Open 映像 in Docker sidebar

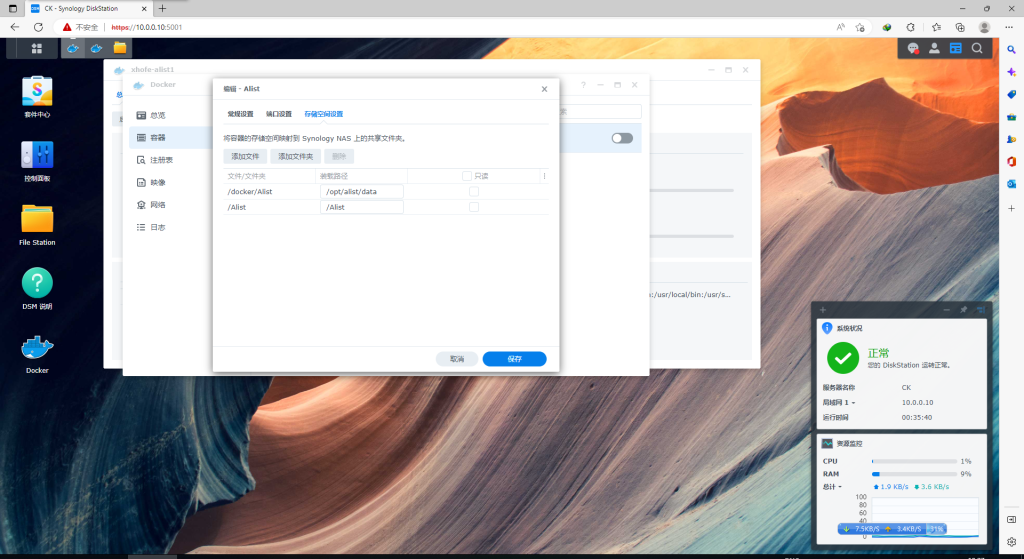click(x=151, y=182)
